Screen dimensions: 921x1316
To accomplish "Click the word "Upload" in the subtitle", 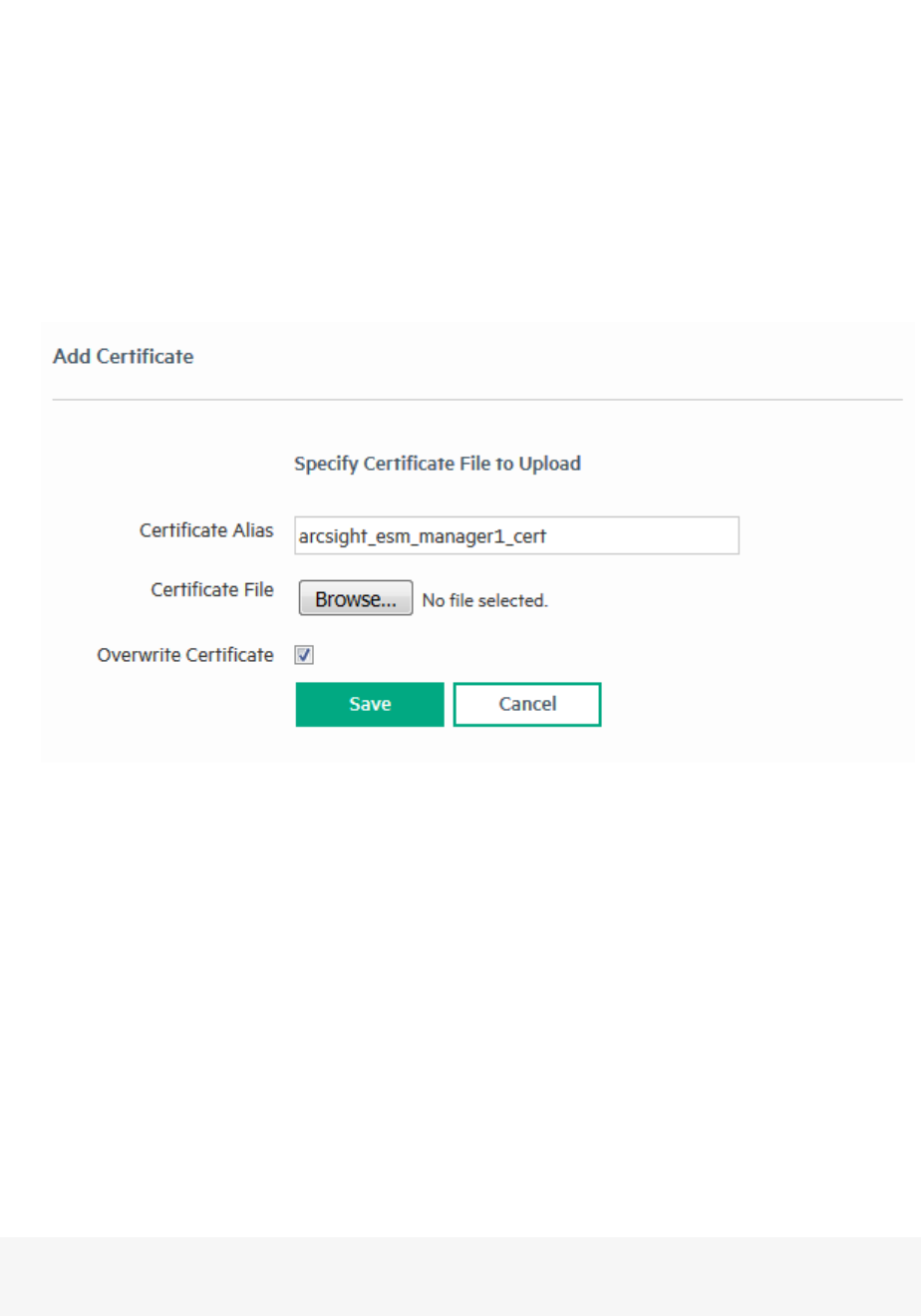I will click(549, 464).
